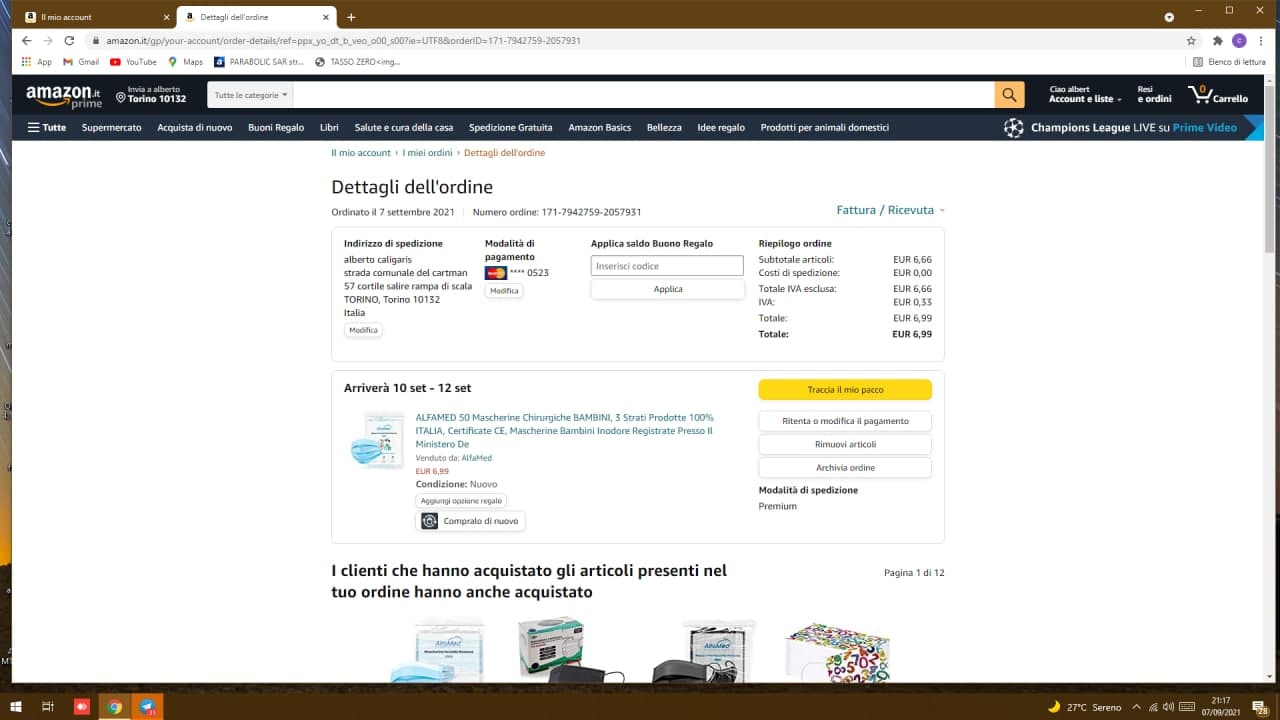1280x720 pixels.
Task: Close the 'Il mio account' tab
Action: [x=166, y=17]
